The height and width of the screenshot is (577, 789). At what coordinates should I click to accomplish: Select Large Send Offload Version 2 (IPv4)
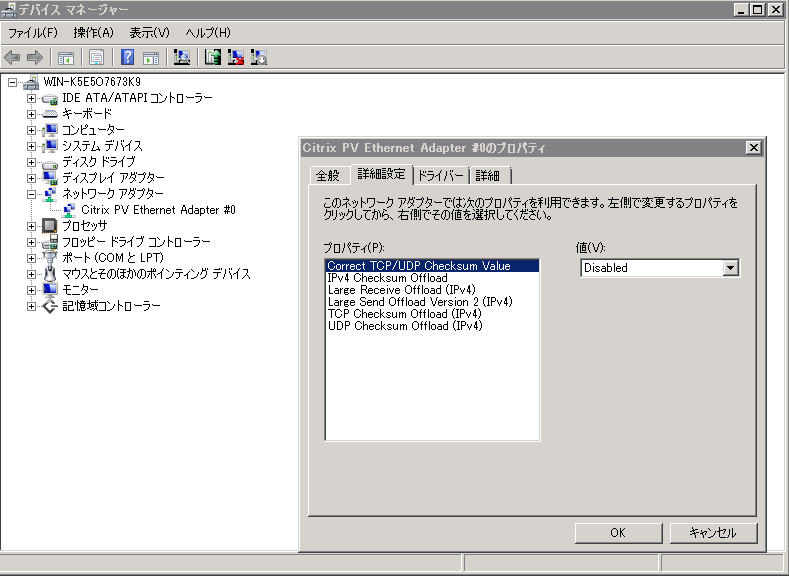click(x=432, y=302)
